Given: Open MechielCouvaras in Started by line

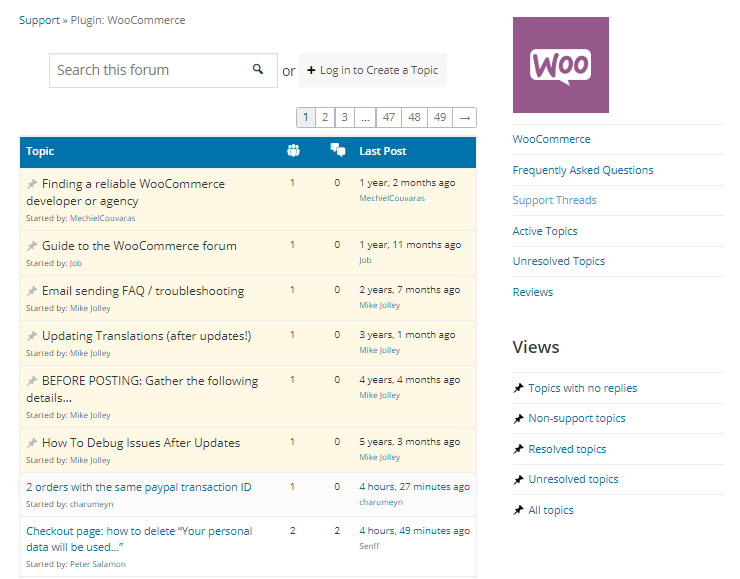Looking at the screenshot, I should pos(103,218).
